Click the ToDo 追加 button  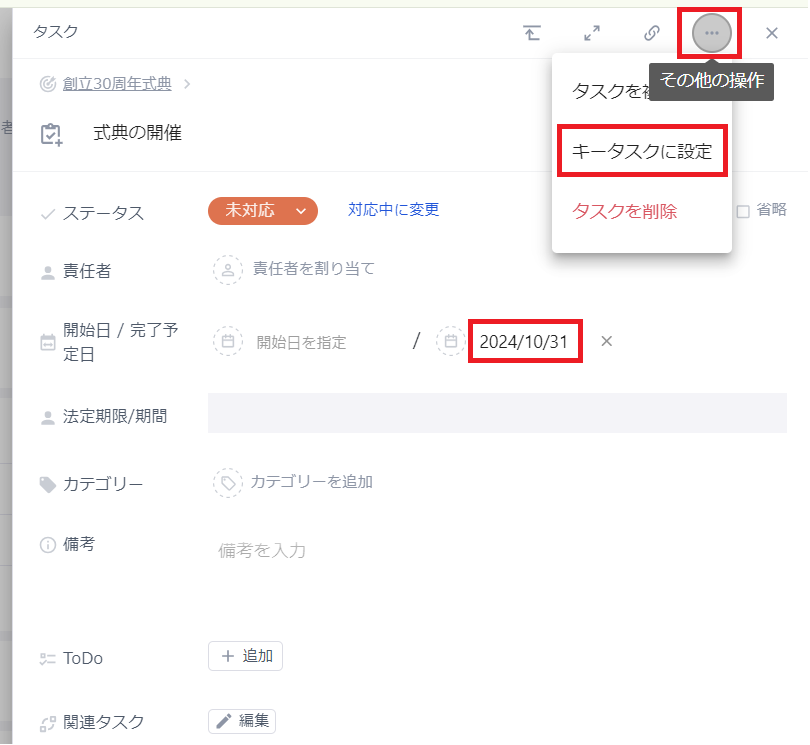tap(245, 656)
